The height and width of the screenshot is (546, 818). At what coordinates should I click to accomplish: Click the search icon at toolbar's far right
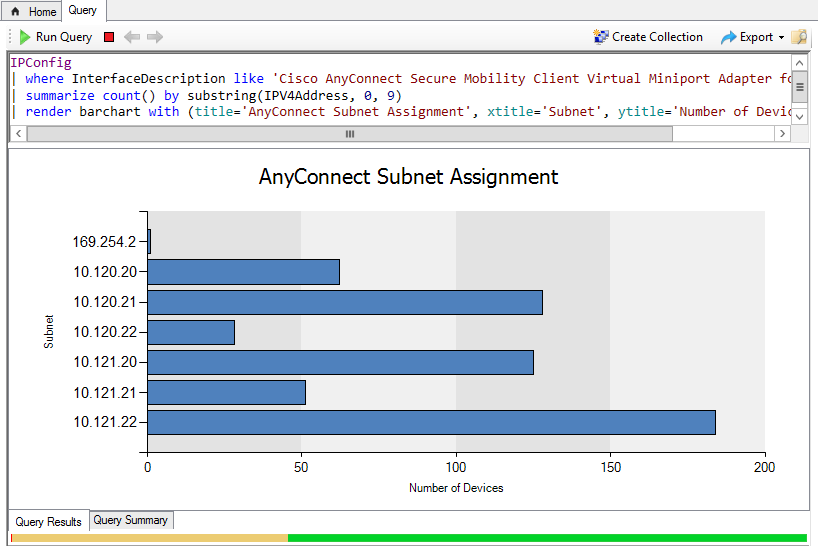click(799, 37)
